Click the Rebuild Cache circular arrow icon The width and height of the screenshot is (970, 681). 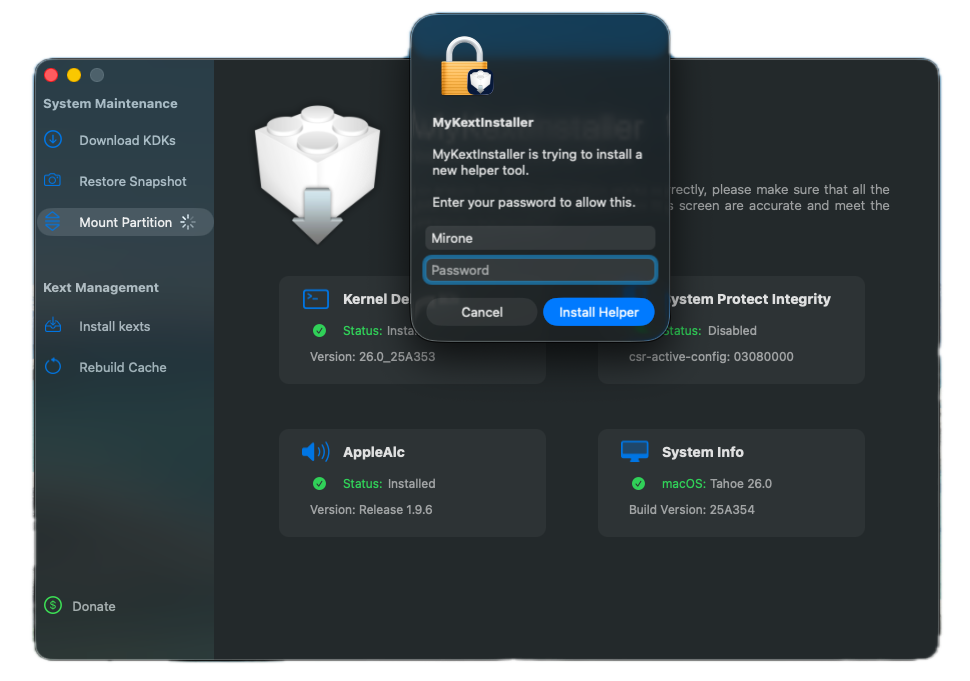click(53, 367)
